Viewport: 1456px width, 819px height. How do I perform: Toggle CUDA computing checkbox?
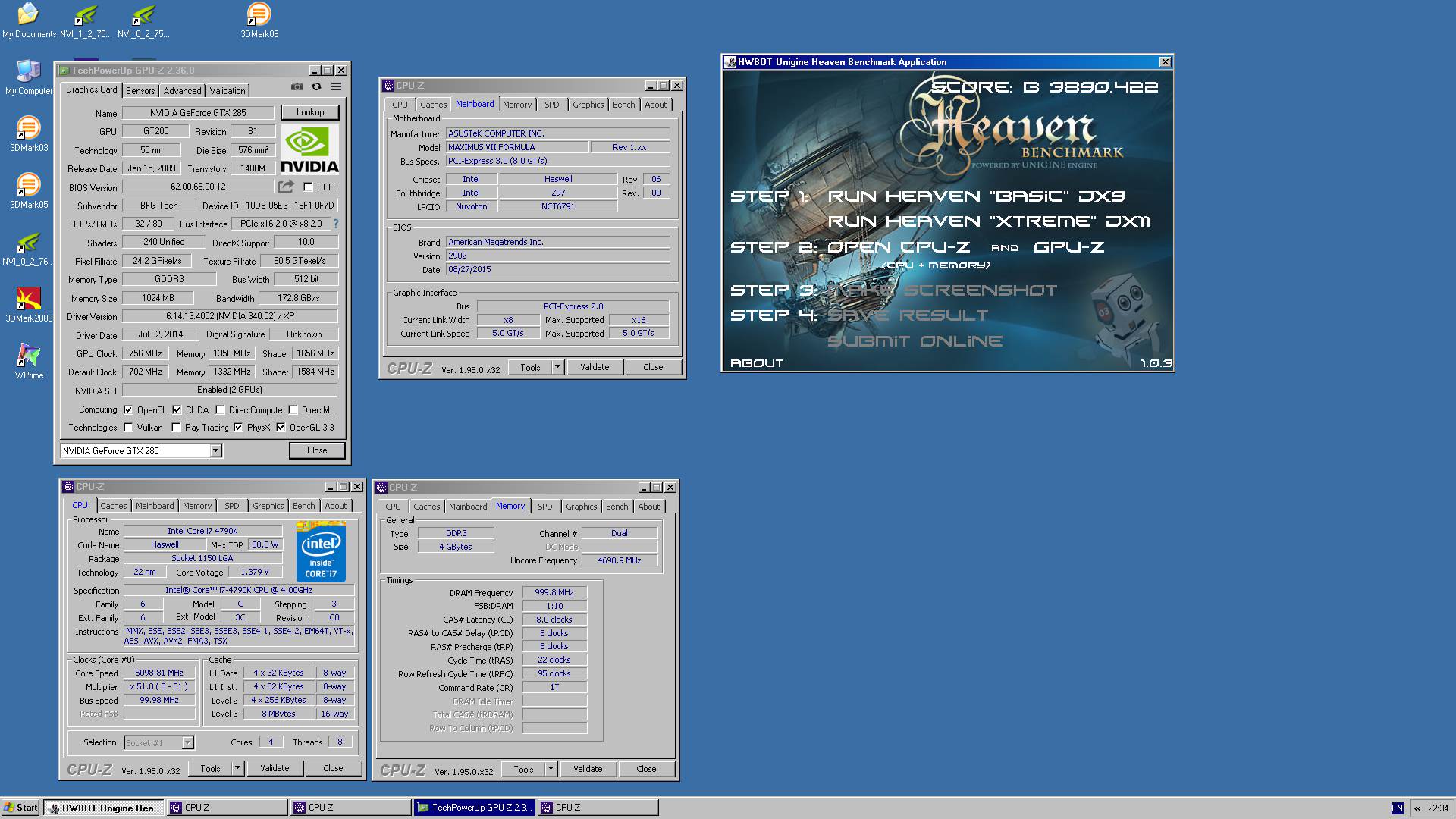tap(177, 409)
